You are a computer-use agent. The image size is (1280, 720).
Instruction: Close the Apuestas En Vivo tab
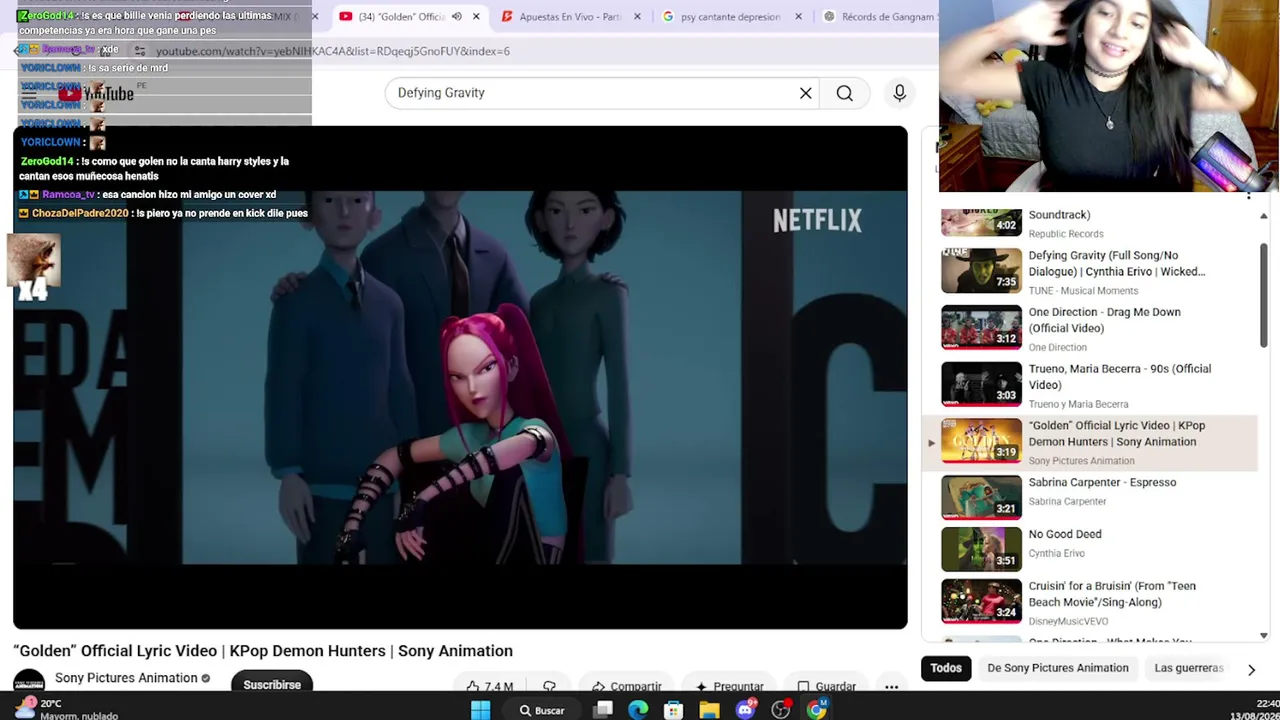[637, 17]
